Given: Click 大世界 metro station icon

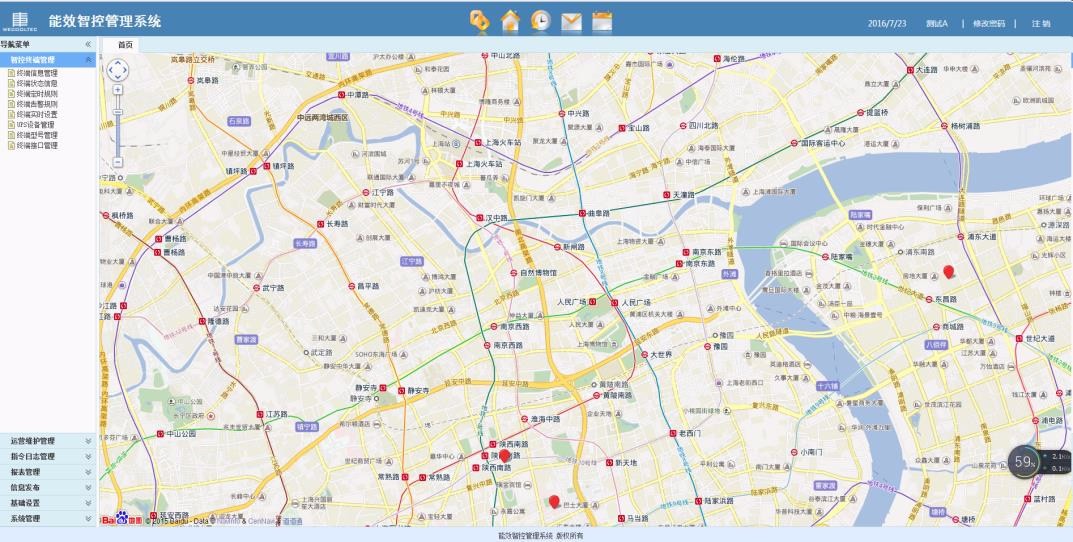Looking at the screenshot, I should [645, 354].
